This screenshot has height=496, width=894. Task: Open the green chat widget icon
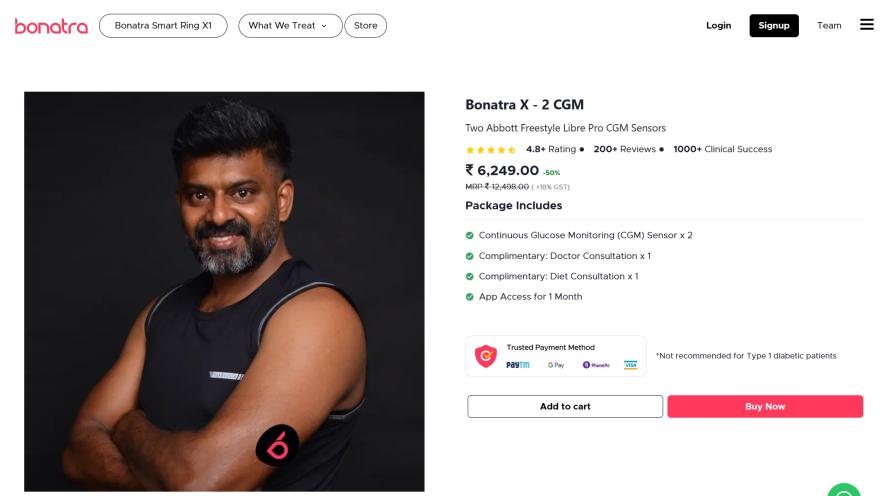pos(844,490)
